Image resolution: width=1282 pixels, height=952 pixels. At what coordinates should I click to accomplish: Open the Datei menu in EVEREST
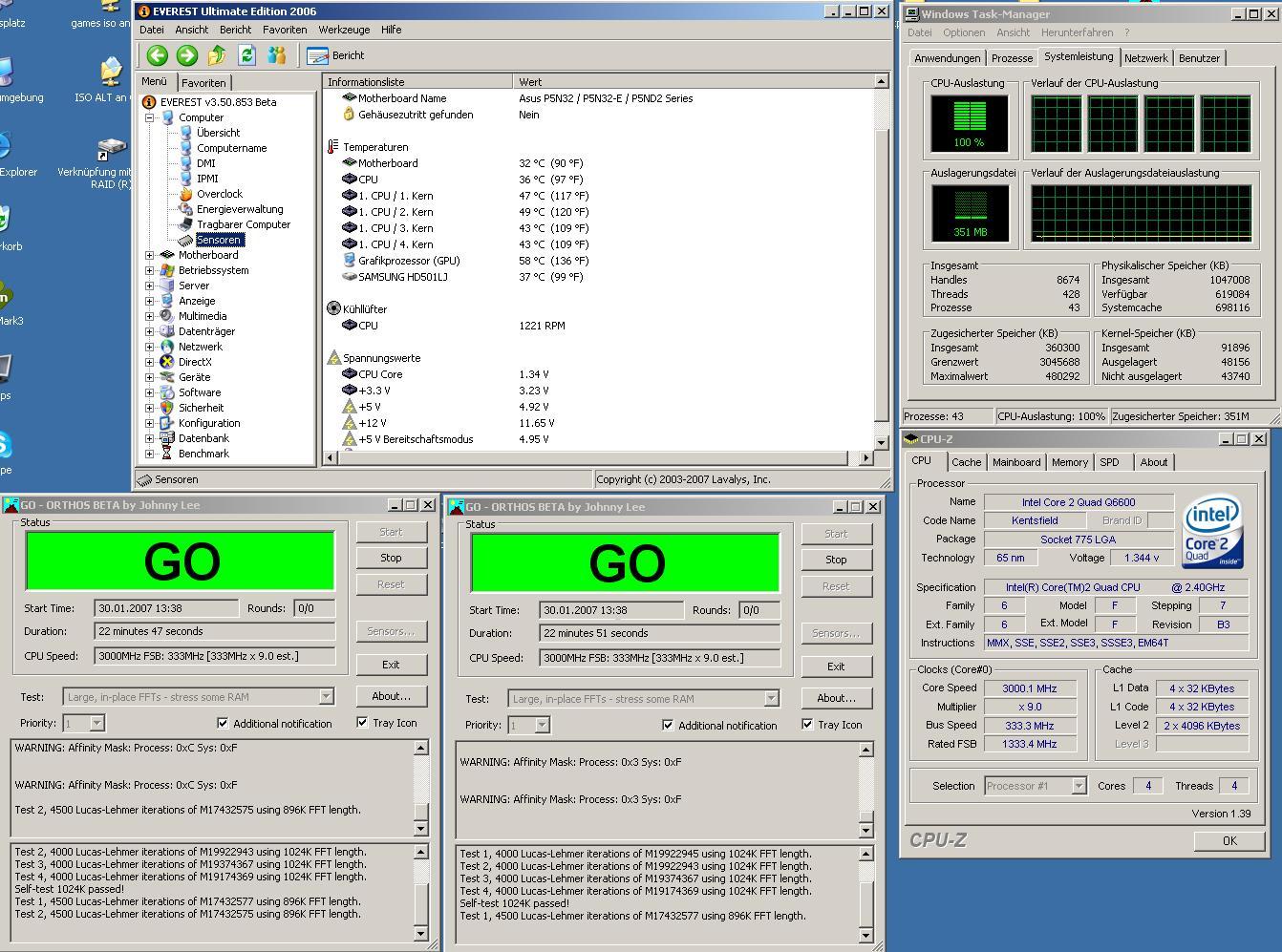click(152, 30)
